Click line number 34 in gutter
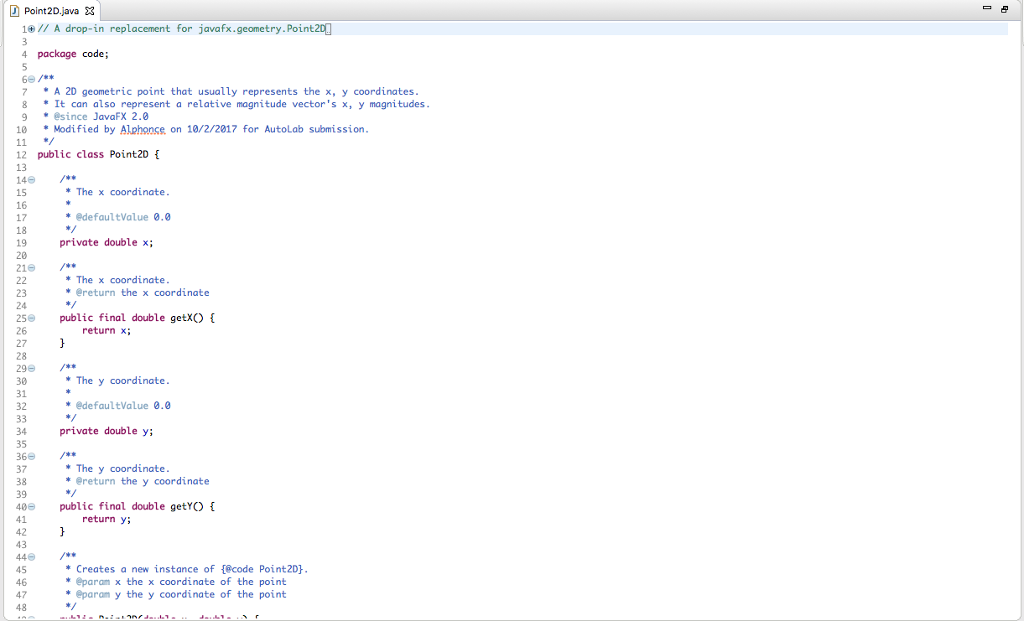The image size is (1024, 621). tap(22, 432)
